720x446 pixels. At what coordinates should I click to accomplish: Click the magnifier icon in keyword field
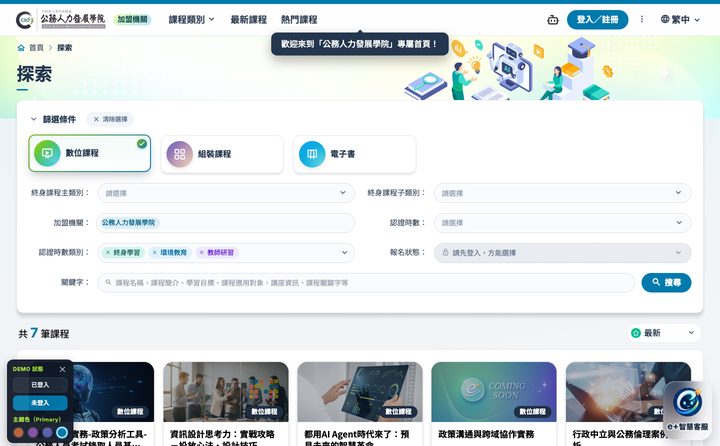click(x=108, y=282)
